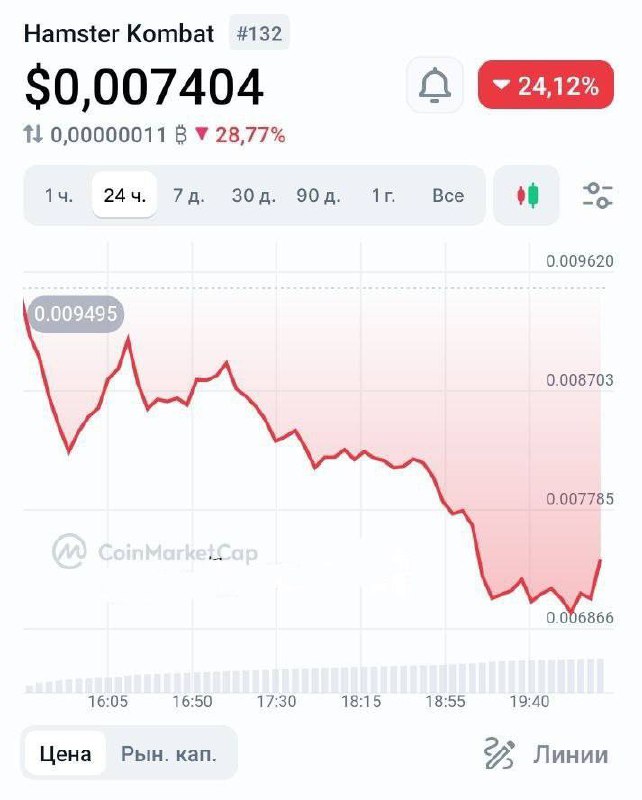This screenshot has width=642, height=800.
Task: Switch chart to 7 д. range
Action: coord(189,195)
